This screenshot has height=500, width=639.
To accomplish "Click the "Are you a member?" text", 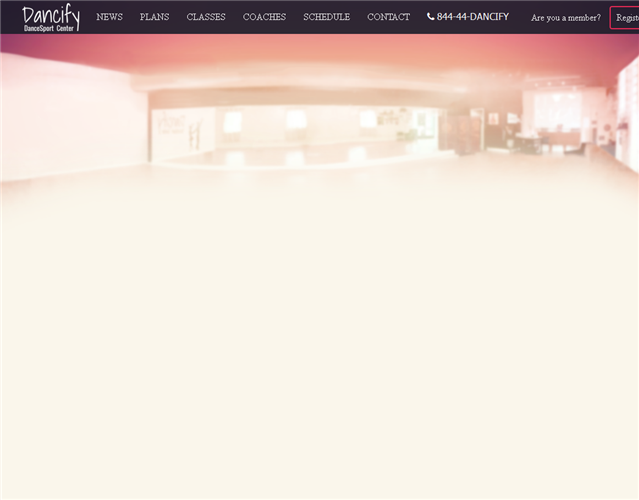I will (x=566, y=18).
